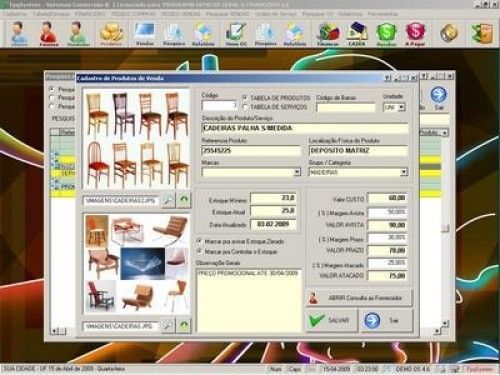Open the Clientes toolbar icon
The width and height of the screenshot is (500, 375).
(18, 34)
